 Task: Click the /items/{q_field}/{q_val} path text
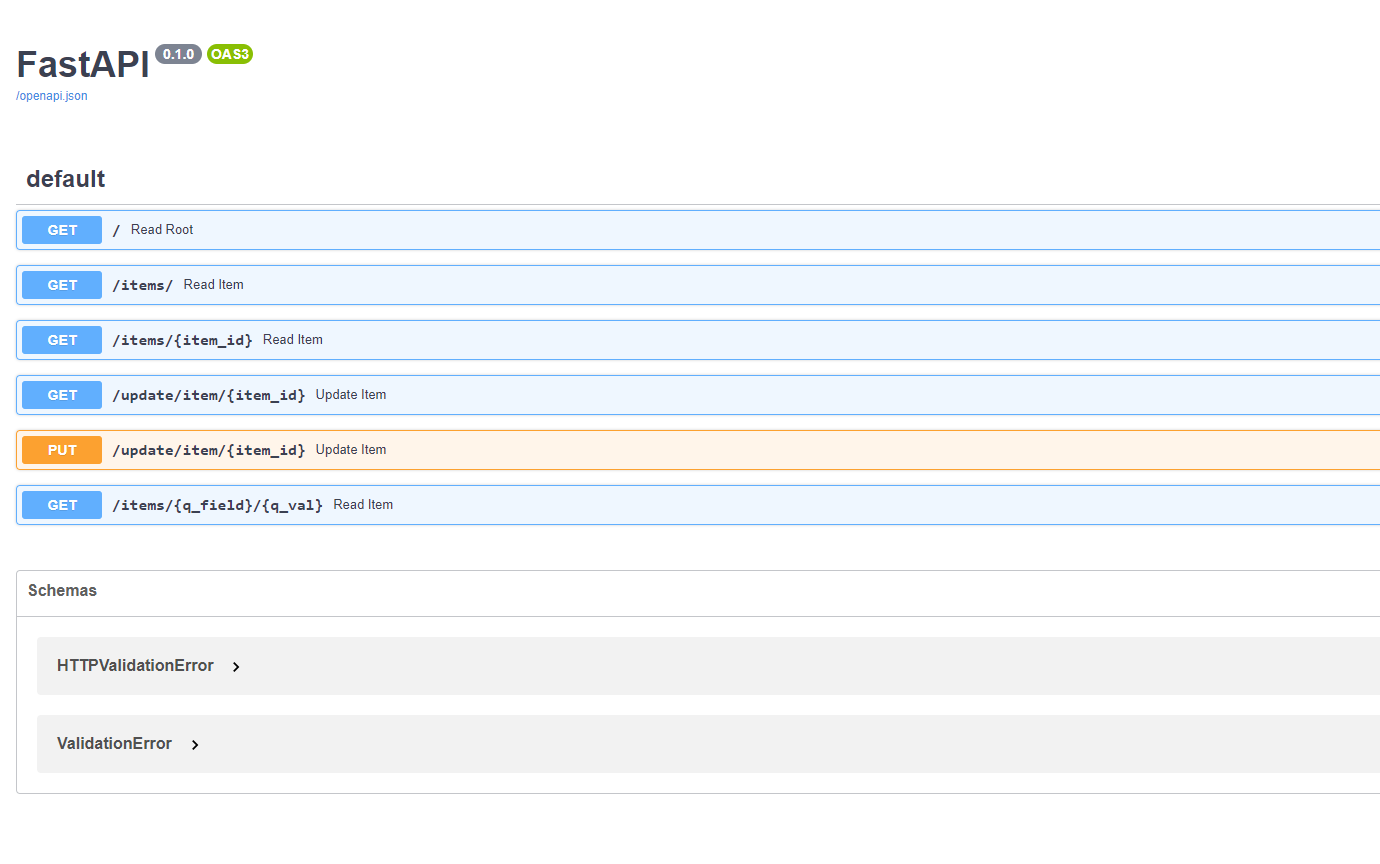pos(217,505)
